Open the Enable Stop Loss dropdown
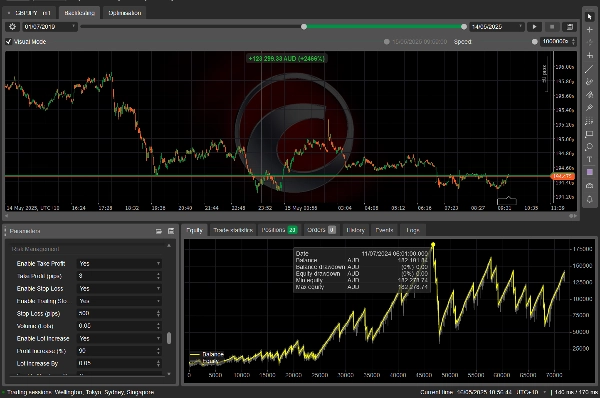 click(x=119, y=289)
